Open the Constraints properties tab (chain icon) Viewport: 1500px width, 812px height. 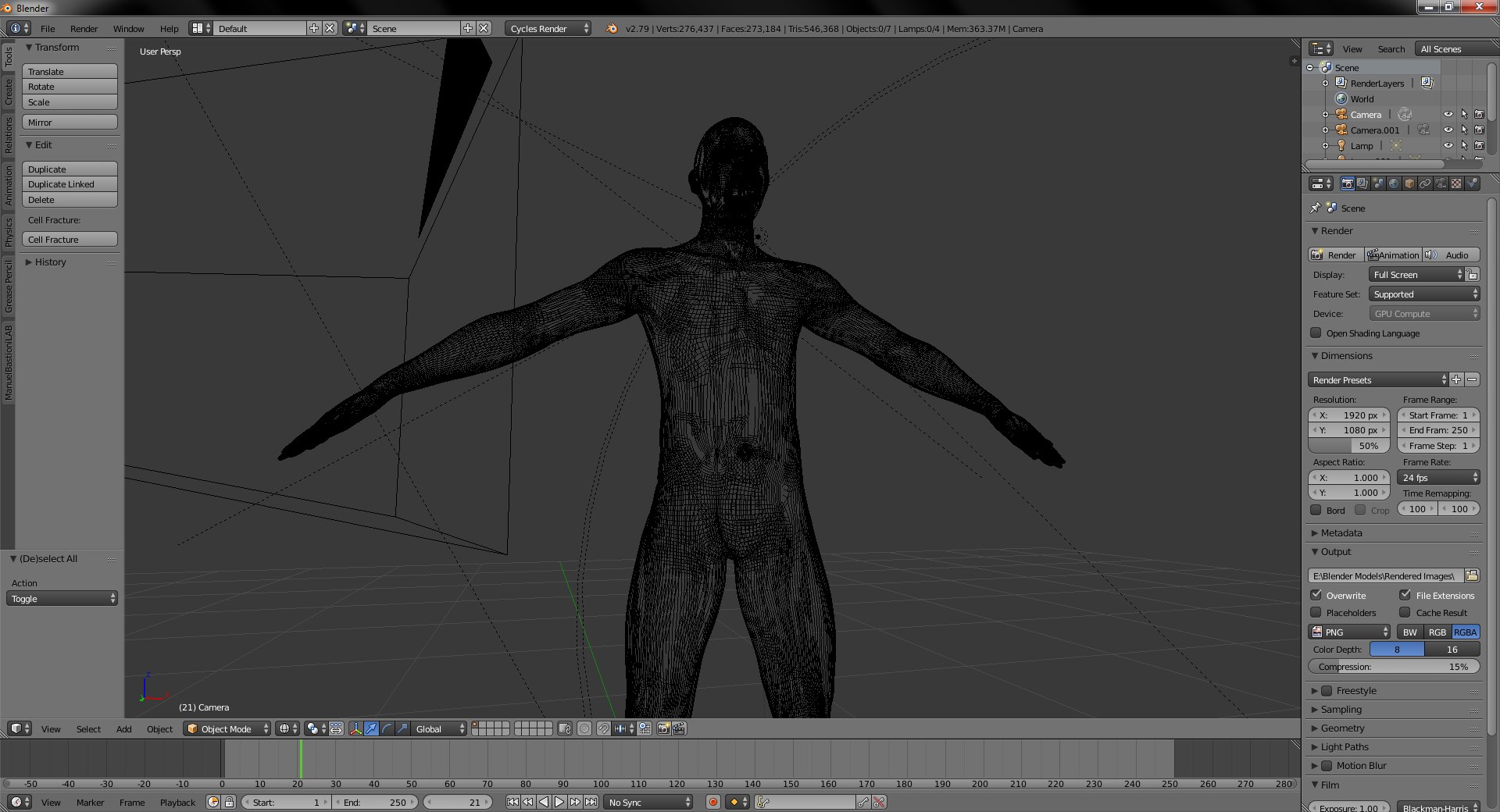pyautogui.click(x=1425, y=183)
